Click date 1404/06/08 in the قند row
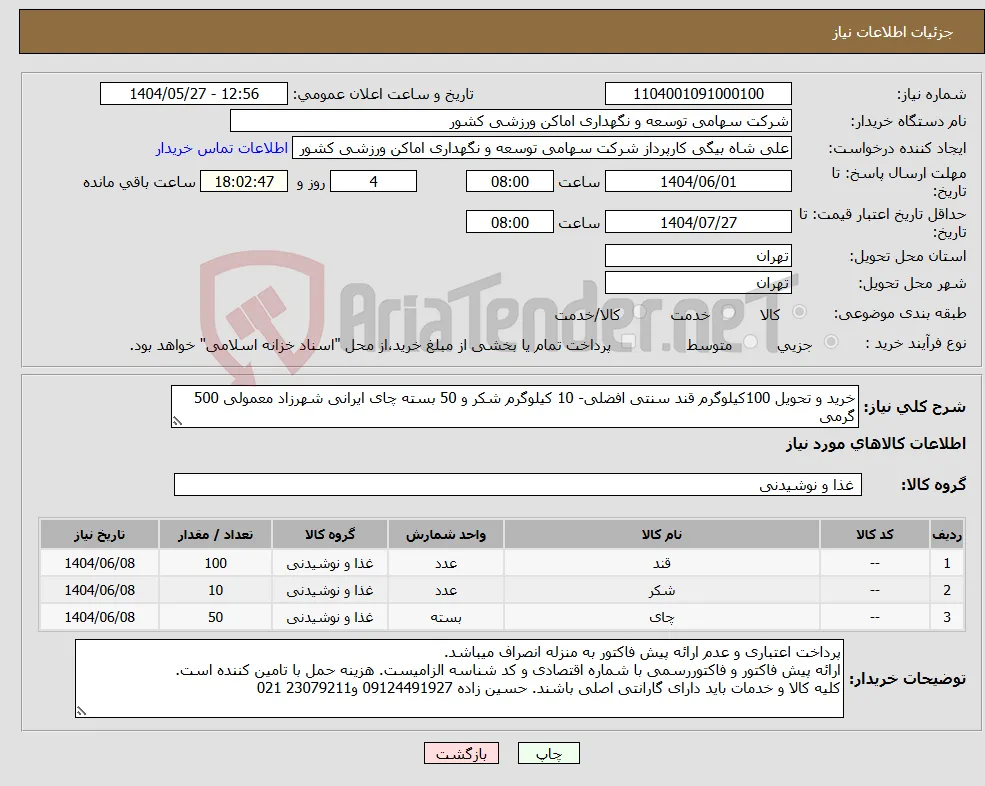Viewport: 985px width, 786px height. 99,564
